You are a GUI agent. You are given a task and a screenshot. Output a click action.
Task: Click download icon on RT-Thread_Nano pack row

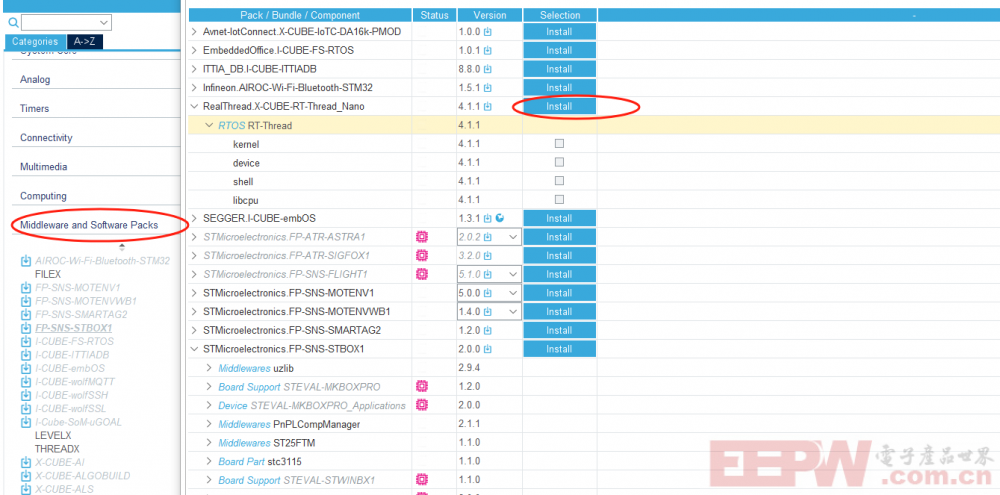tap(488, 107)
